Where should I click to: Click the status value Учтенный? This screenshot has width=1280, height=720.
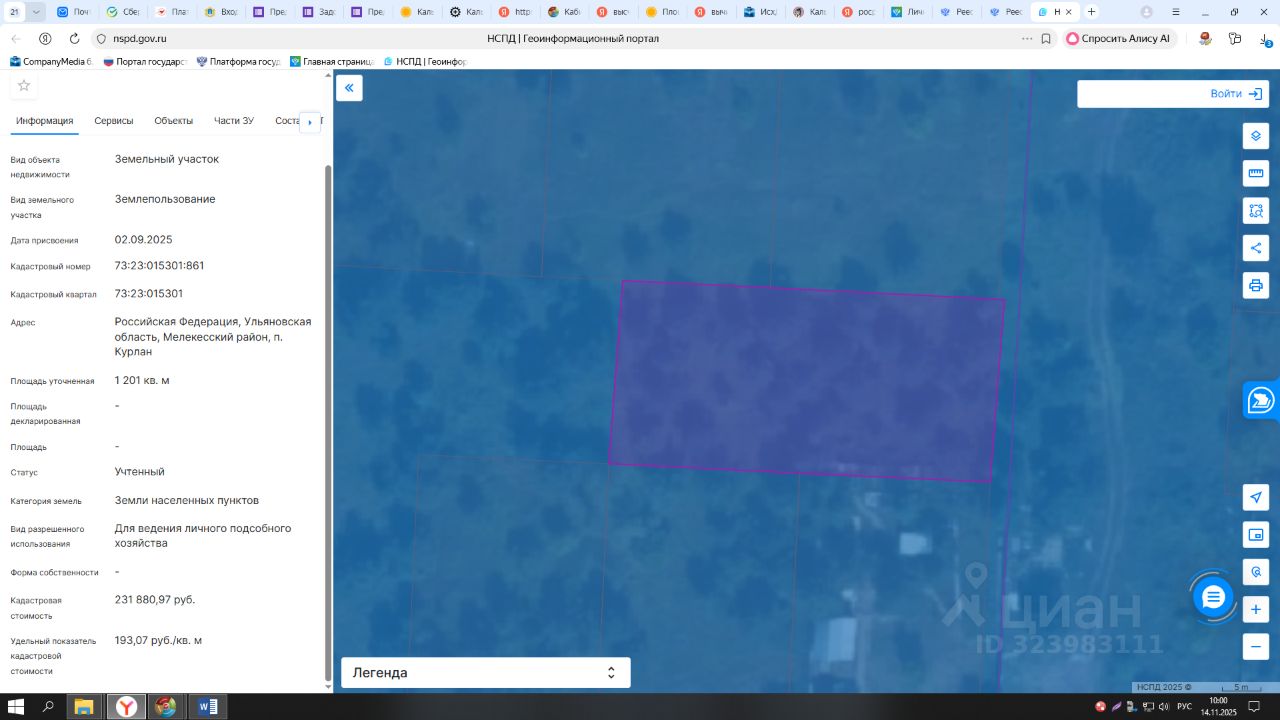[x=140, y=472]
